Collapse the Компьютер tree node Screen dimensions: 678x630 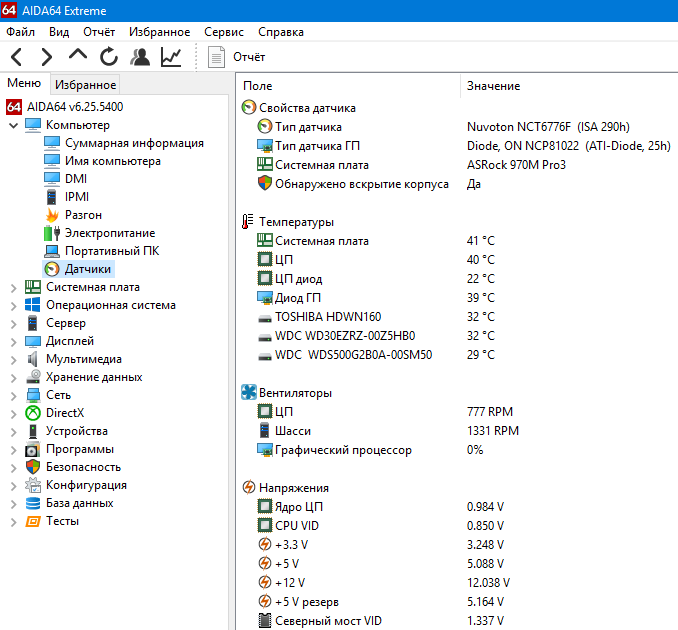[x=13, y=125]
